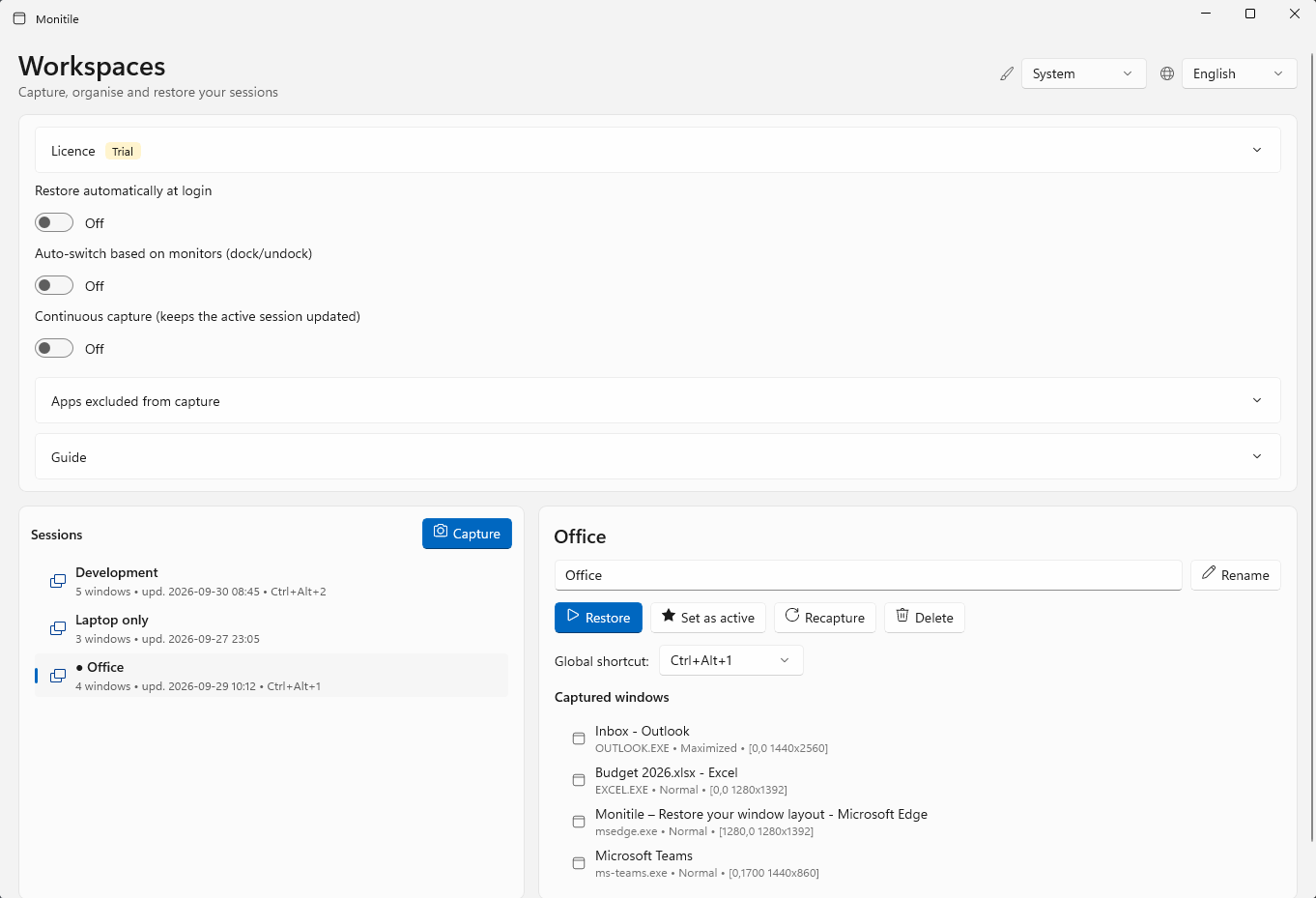Open the English language dropdown
Image resolution: width=1316 pixels, height=898 pixels.
[1239, 73]
